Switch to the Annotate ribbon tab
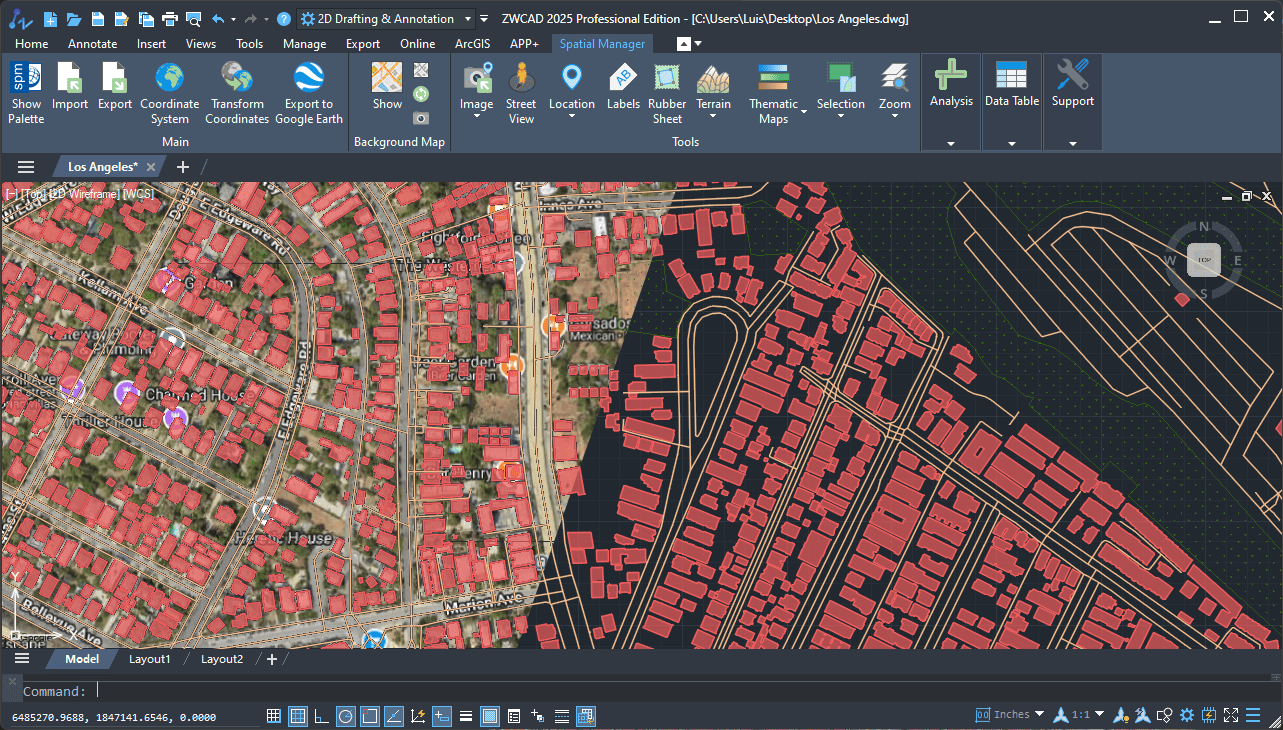The height and width of the screenshot is (730, 1283). point(92,43)
